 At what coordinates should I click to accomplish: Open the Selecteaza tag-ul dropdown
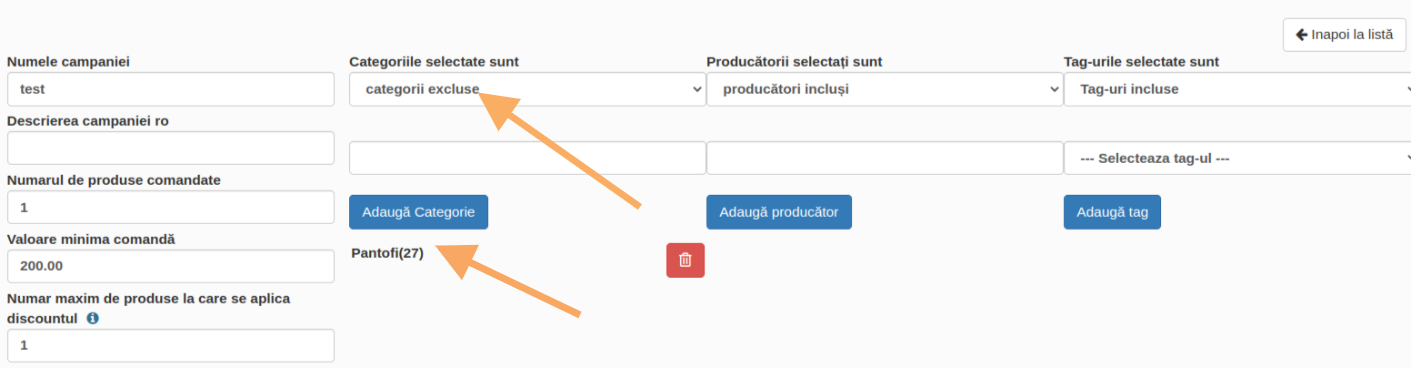[1238, 158]
